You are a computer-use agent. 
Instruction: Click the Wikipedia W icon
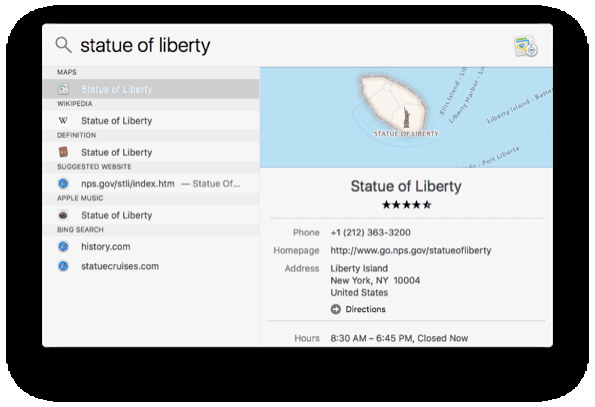point(63,121)
